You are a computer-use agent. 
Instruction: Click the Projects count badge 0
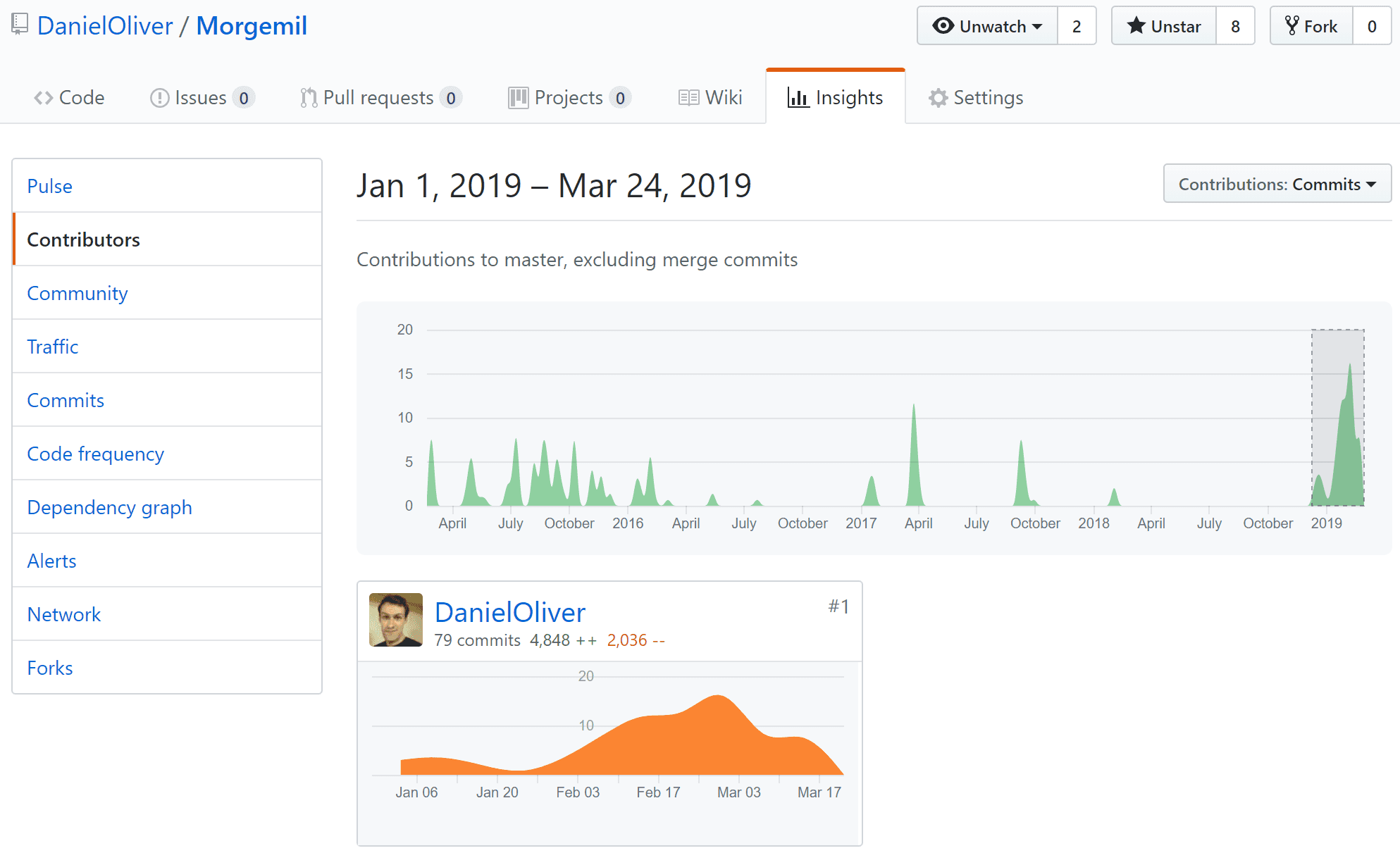620,98
